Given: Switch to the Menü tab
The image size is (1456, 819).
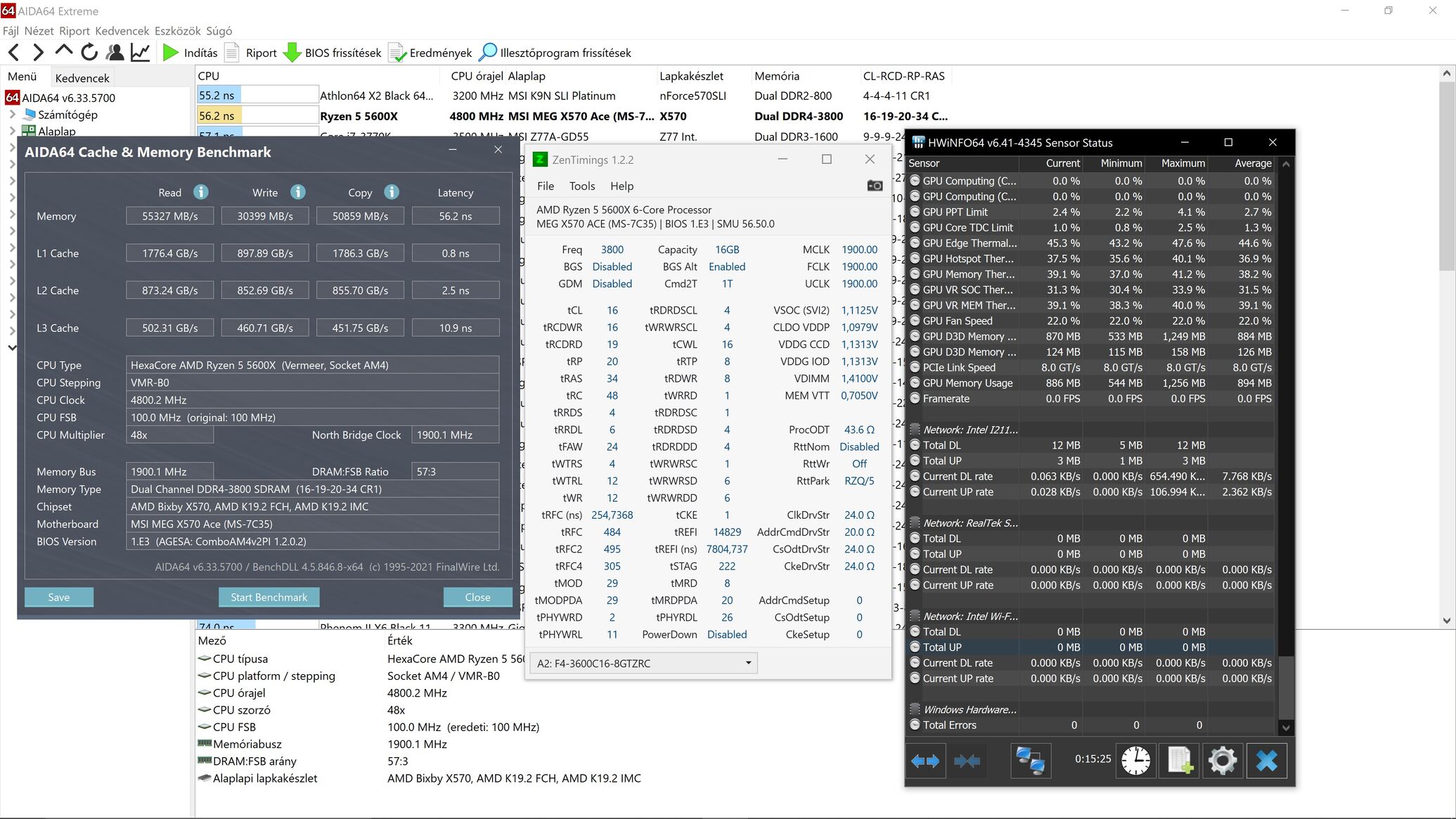Looking at the screenshot, I should [x=22, y=77].
